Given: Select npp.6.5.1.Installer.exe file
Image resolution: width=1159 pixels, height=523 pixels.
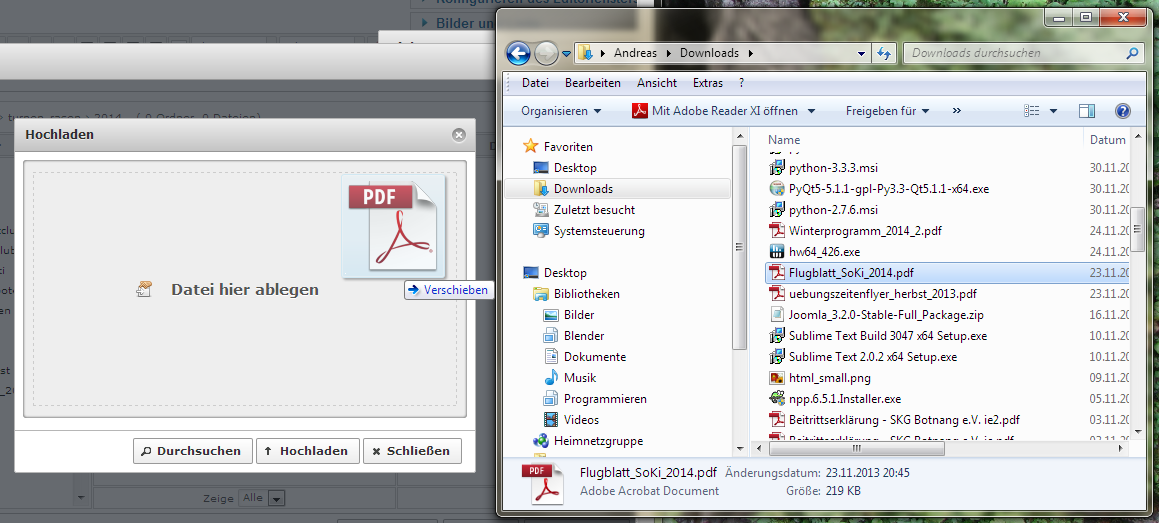Looking at the screenshot, I should point(844,399).
